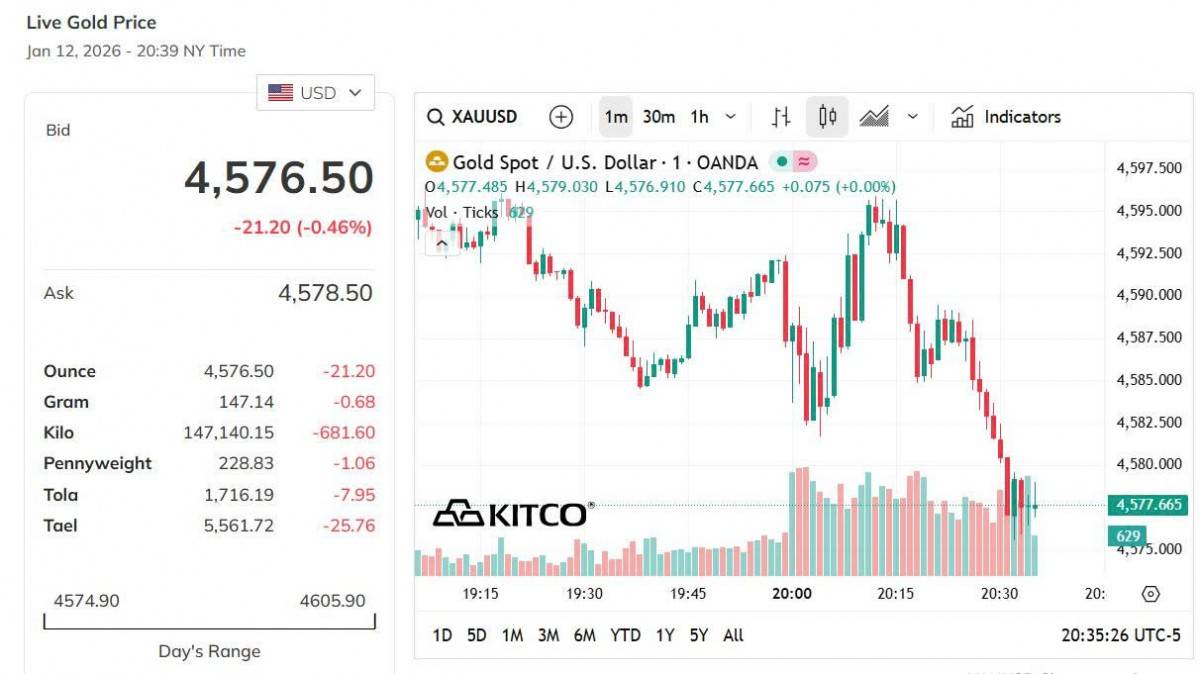Viewport: 1200px width, 674px height.
Task: Select the area chart style icon
Action: pyautogui.click(x=874, y=117)
